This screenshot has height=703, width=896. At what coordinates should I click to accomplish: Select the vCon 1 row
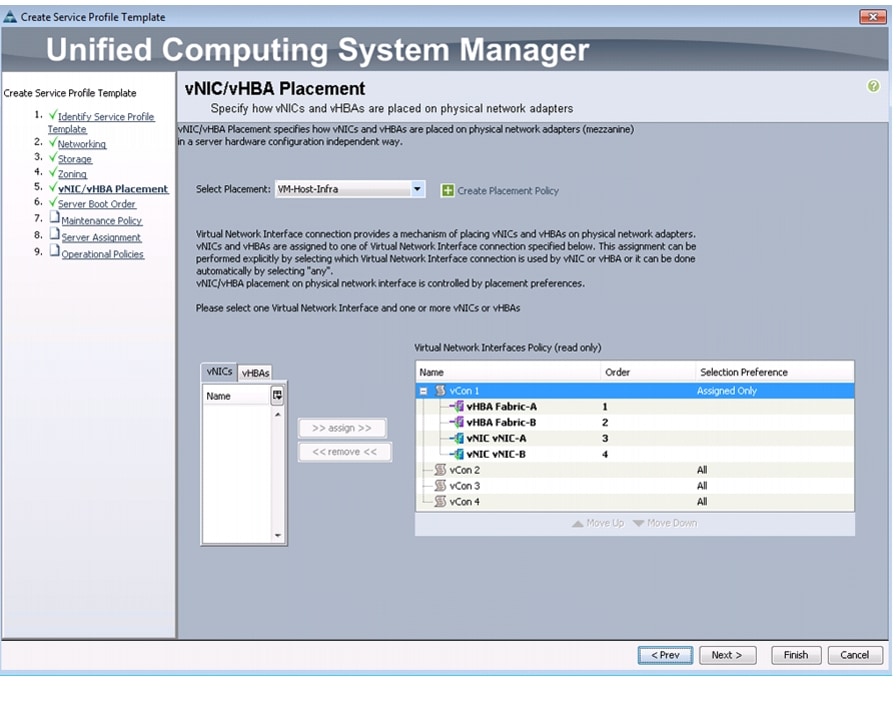coord(635,391)
